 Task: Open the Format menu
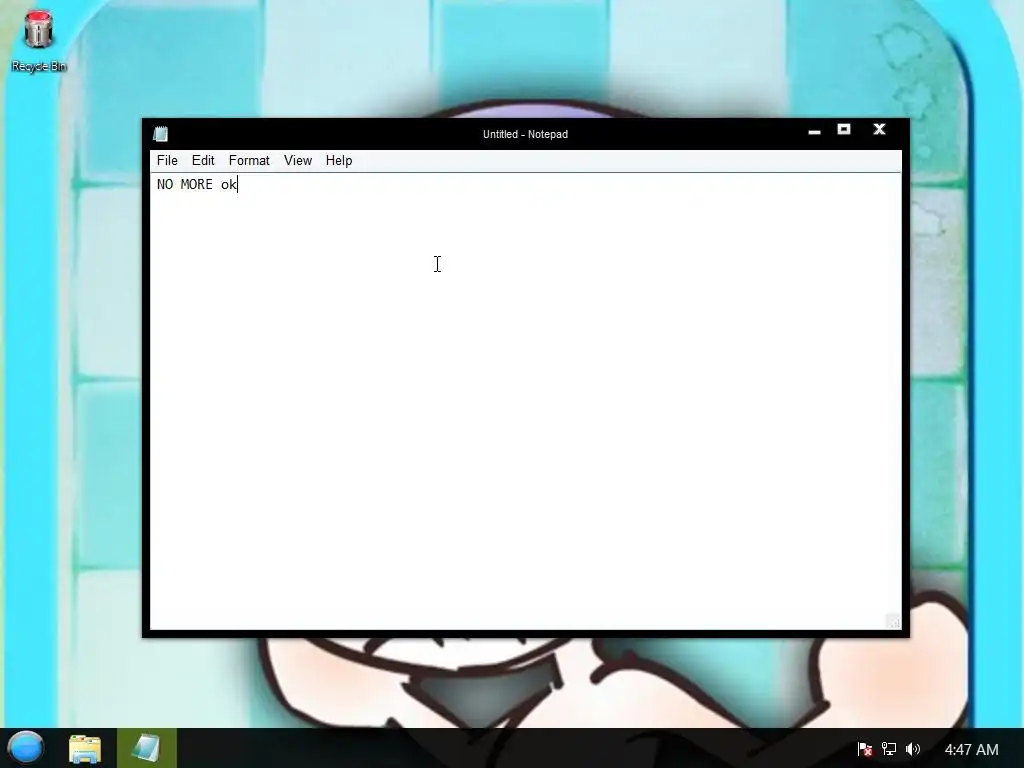[x=249, y=161]
